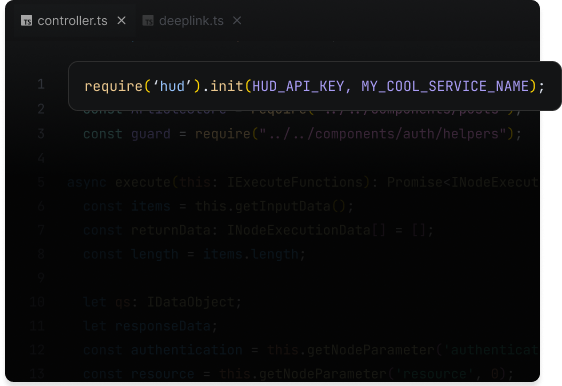The height and width of the screenshot is (386, 562).
Task: Close the controller.ts tab
Action: tap(122, 20)
